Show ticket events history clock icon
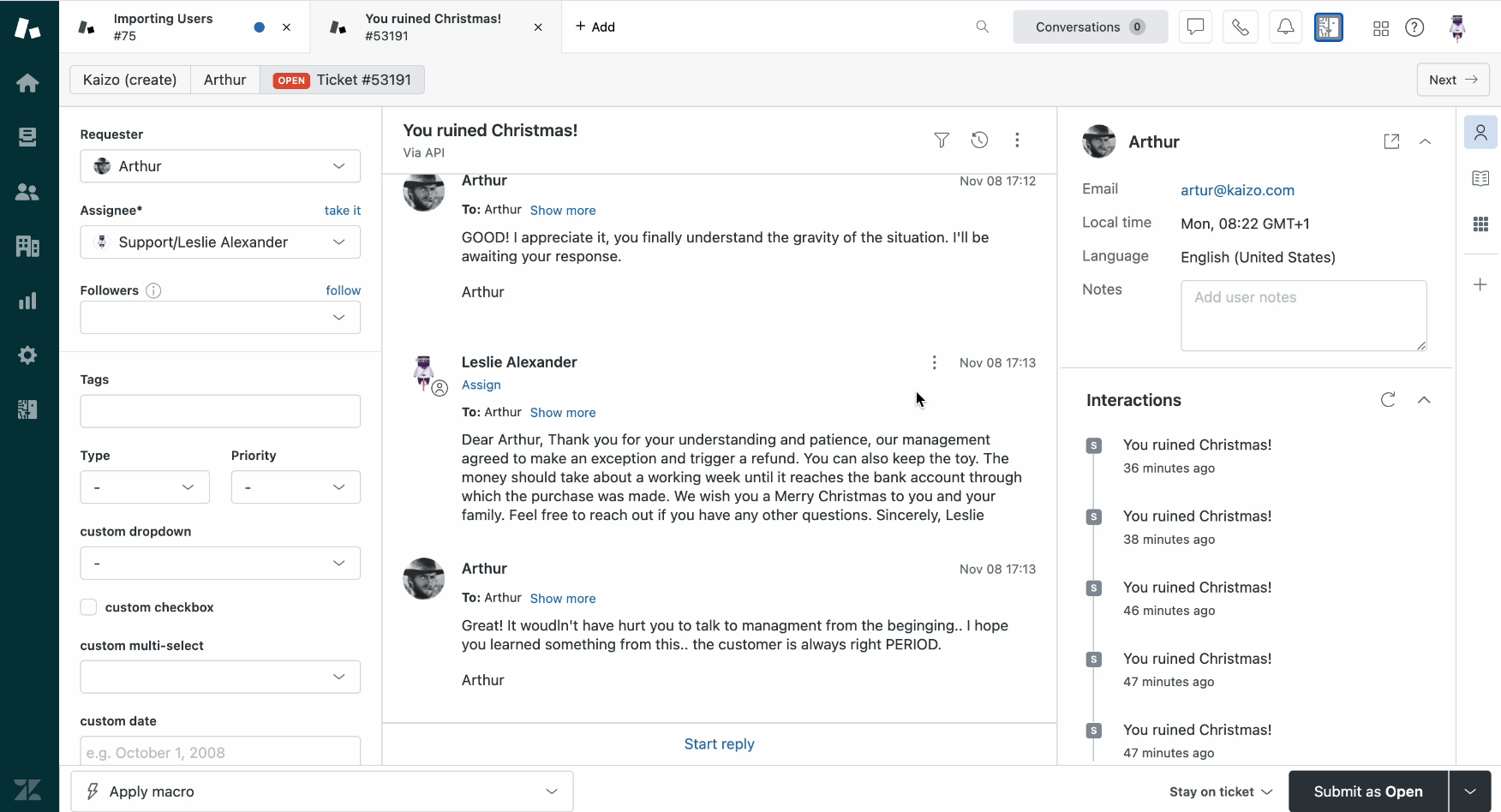 pyautogui.click(x=979, y=140)
